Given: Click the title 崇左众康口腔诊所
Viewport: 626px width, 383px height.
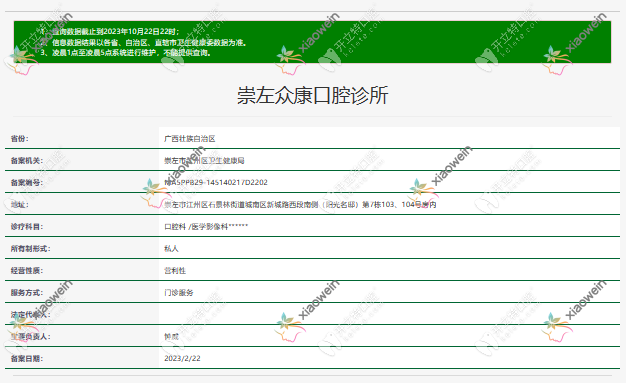Looking at the screenshot, I should click(312, 95).
